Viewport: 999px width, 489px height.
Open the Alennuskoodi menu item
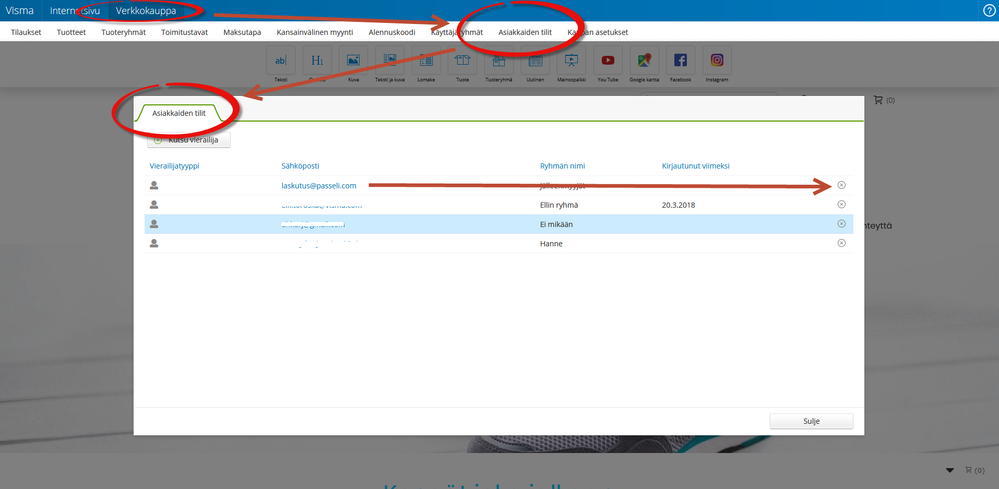pos(392,32)
